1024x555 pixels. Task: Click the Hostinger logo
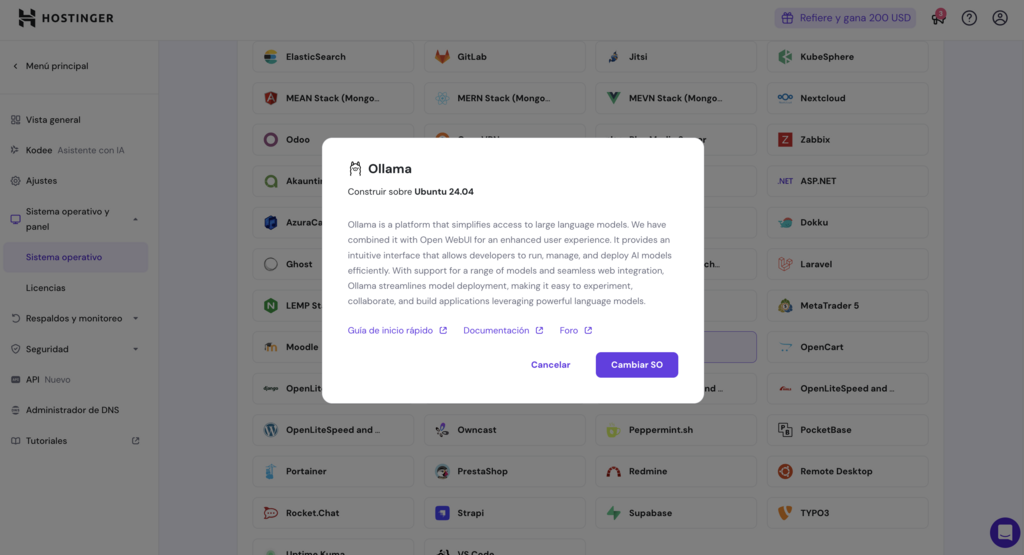pos(65,18)
